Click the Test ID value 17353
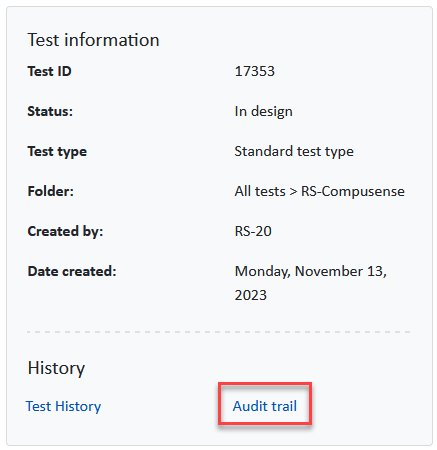437x450 pixels. (255, 71)
